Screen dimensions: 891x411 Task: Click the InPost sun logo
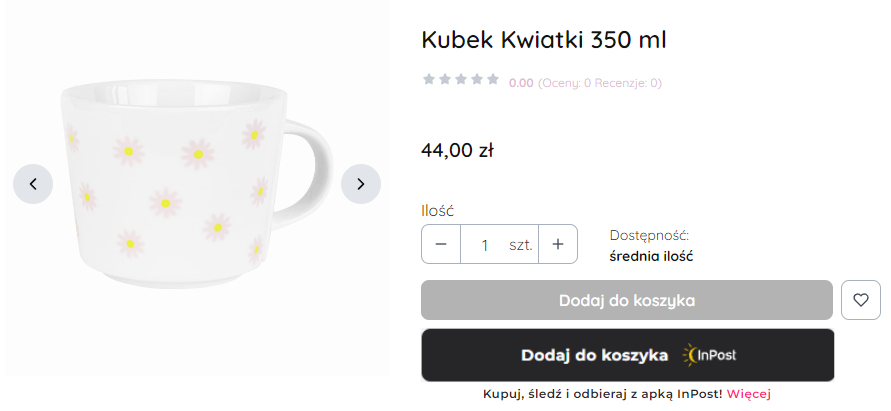click(693, 355)
